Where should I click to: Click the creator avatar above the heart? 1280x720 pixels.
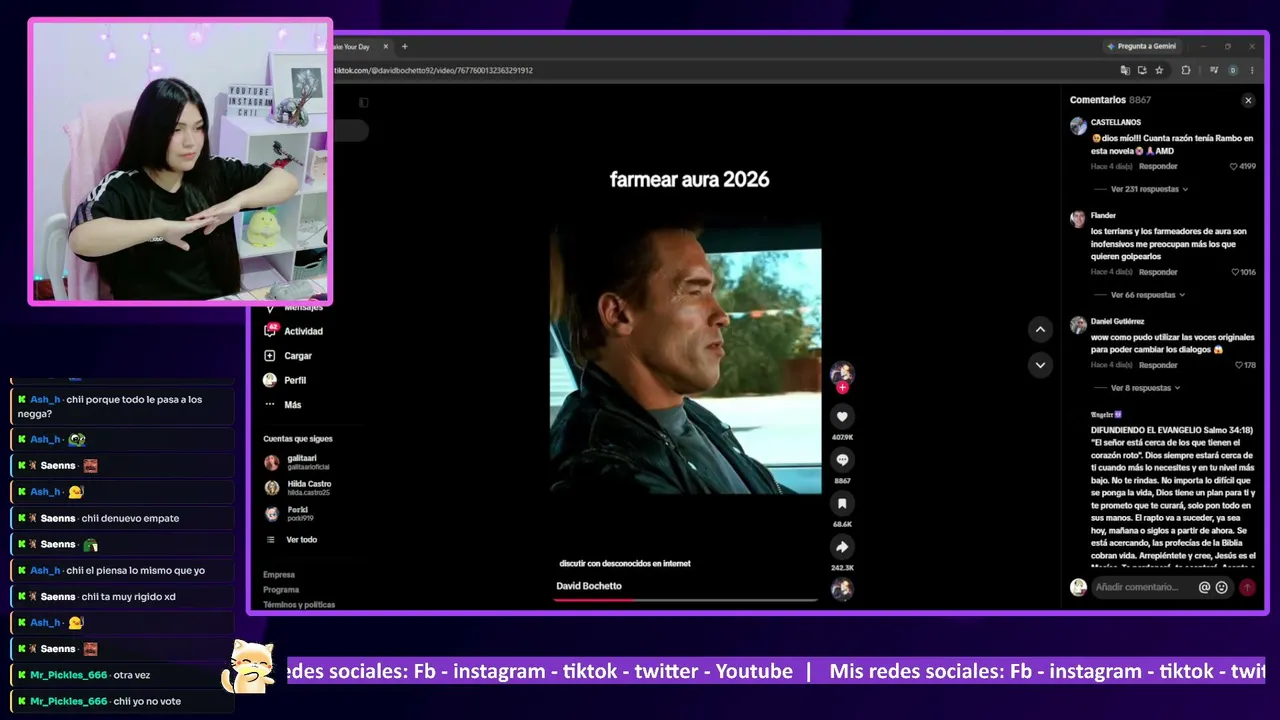842,372
